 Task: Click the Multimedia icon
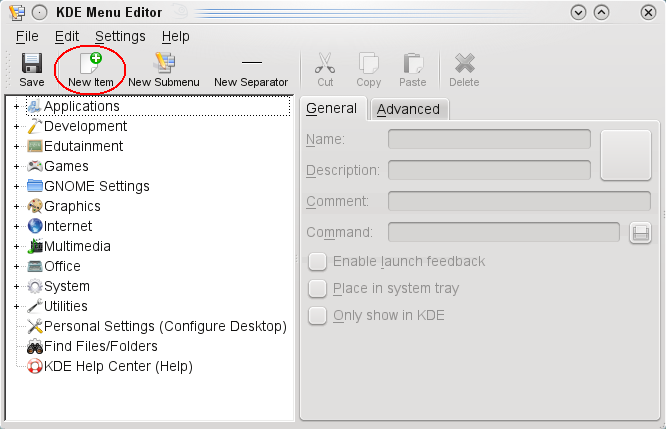34,246
